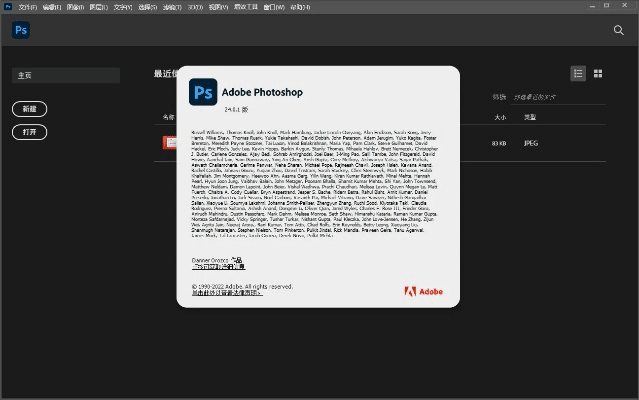Click the Photoshop home logo icon
Screen dimensions: 639x400
click(x=21, y=30)
